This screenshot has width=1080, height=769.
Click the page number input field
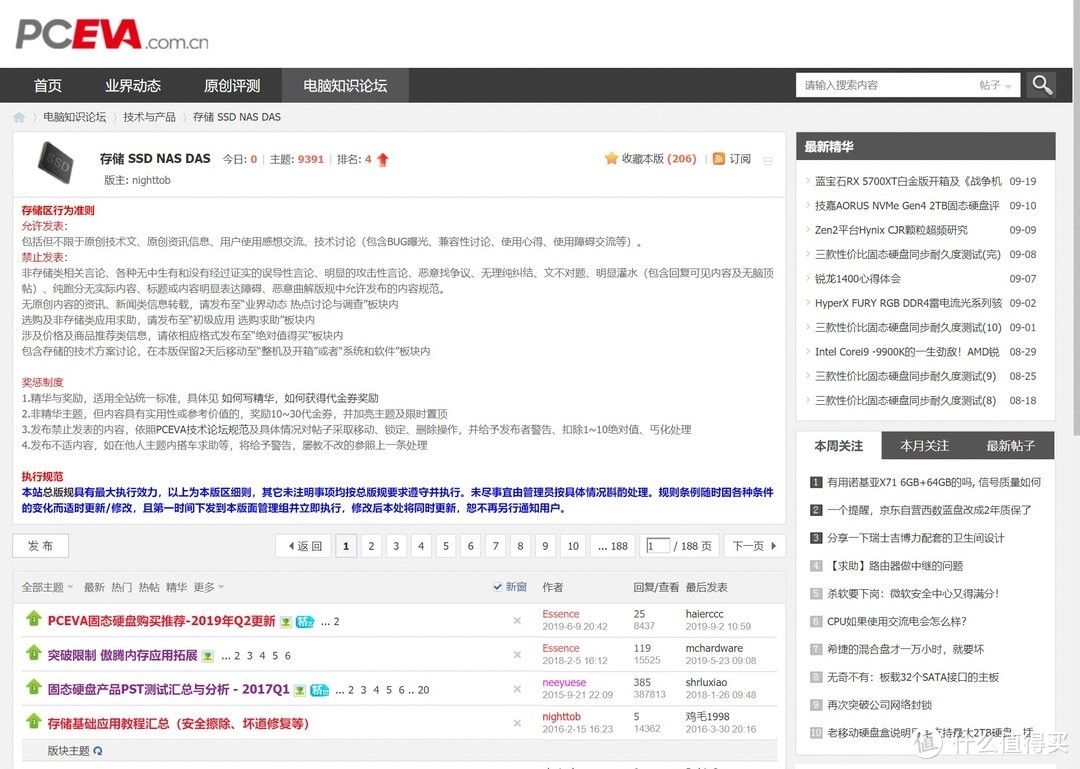tap(658, 546)
